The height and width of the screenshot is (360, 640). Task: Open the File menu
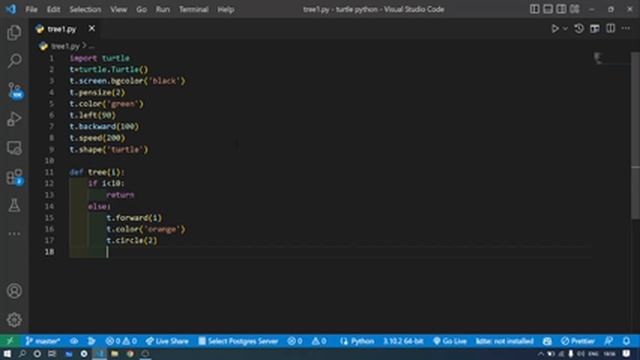[x=31, y=9]
